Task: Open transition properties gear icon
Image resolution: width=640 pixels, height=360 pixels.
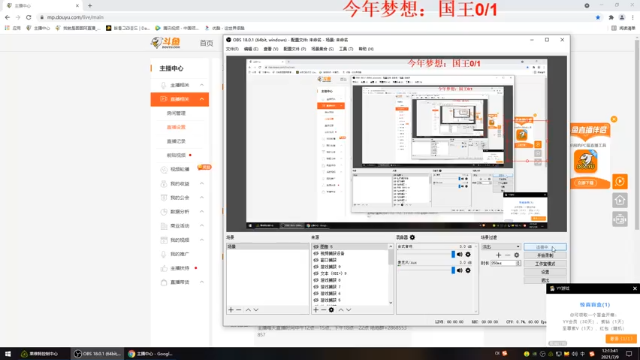Action: (517, 255)
